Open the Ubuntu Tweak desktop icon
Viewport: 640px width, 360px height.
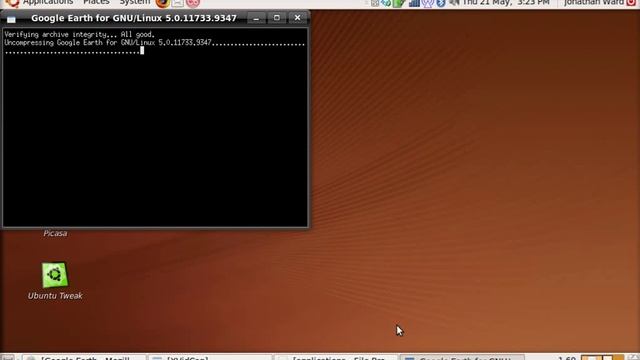pos(55,275)
